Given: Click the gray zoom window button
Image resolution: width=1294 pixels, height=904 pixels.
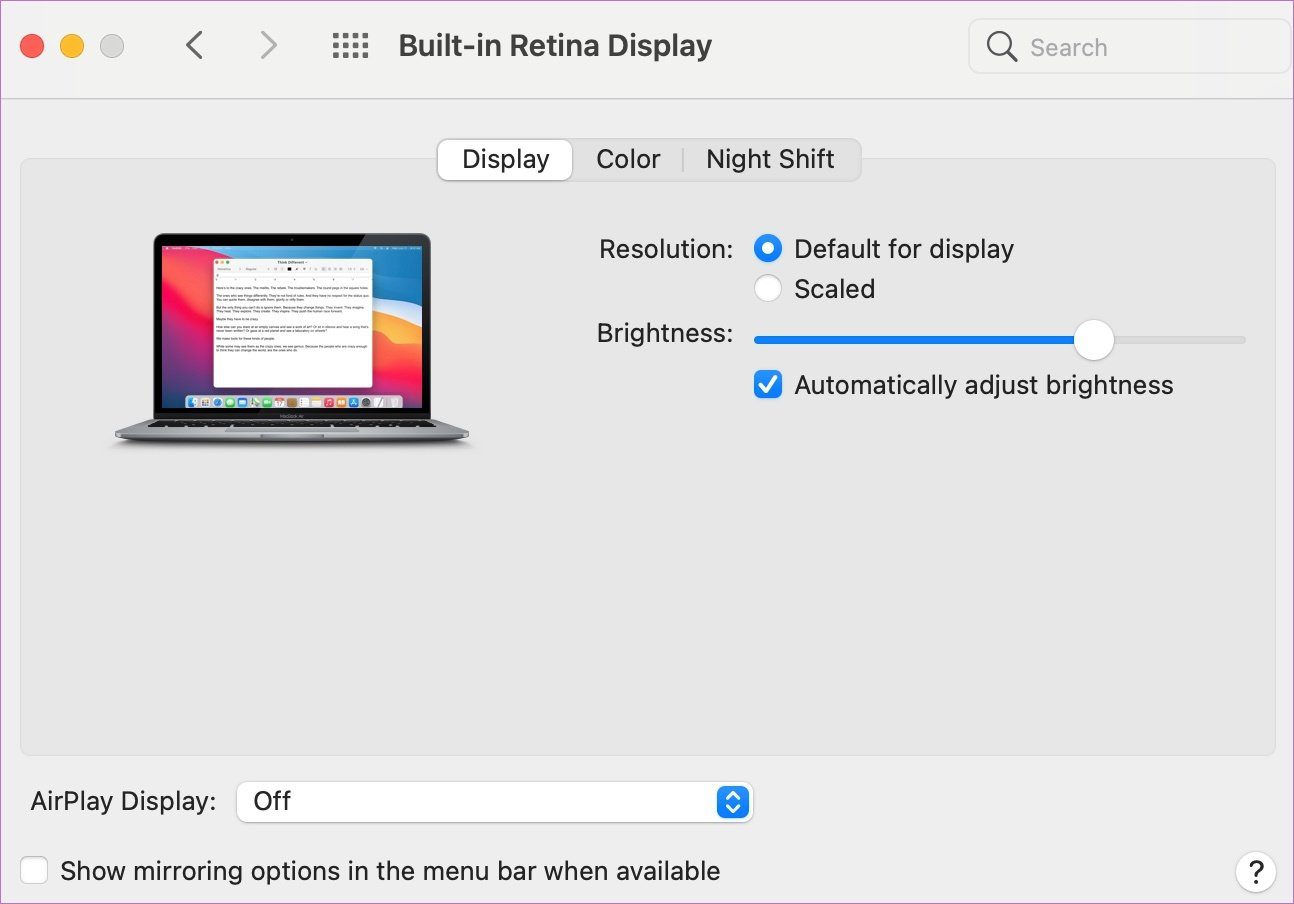Looking at the screenshot, I should [x=112, y=46].
